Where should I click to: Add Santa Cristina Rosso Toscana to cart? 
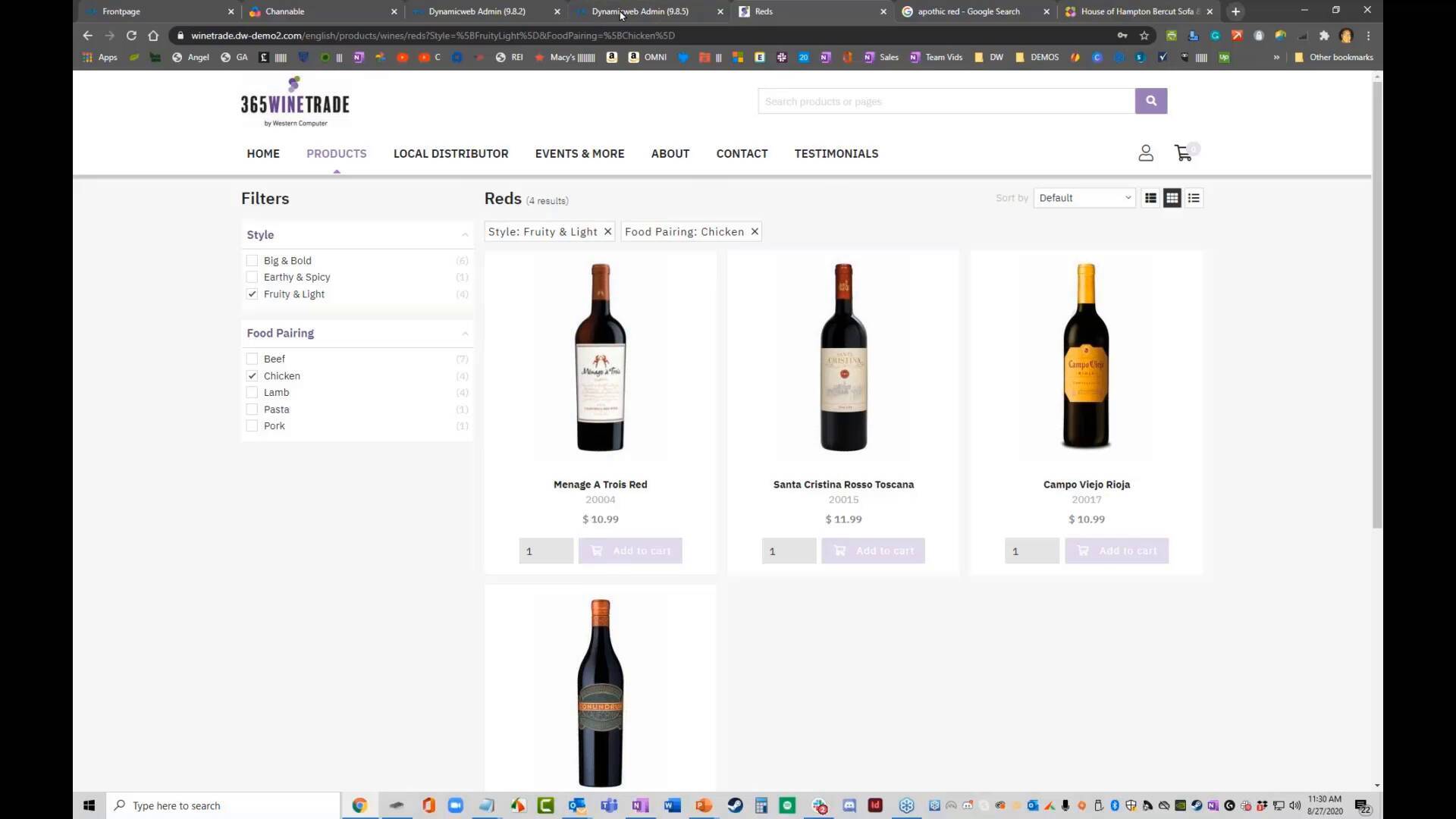coord(873,551)
